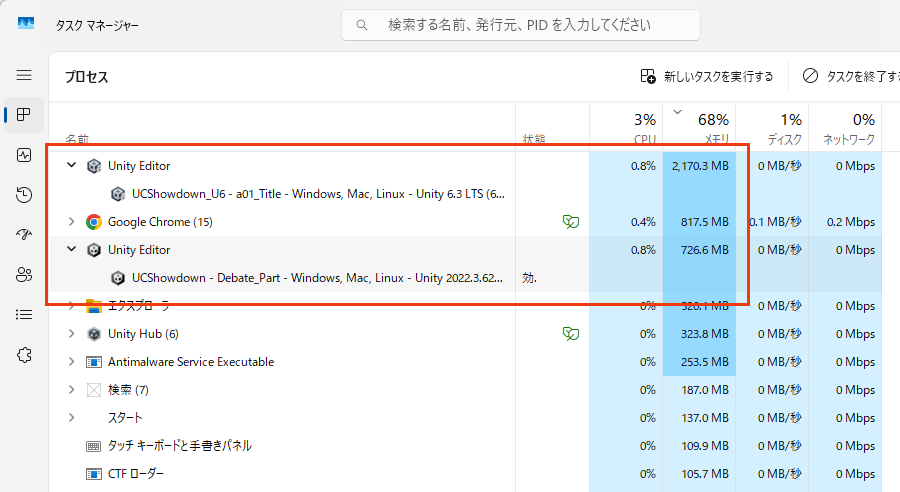The width and height of the screenshot is (900, 492).
Task: Collapse the Unity Editor group containing UCShowdown_U6
Action: [x=71, y=166]
